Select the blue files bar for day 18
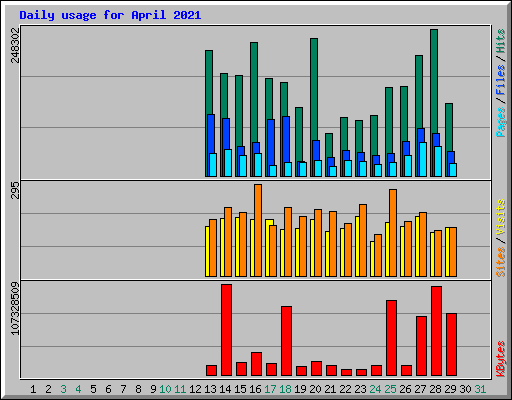This screenshot has height=400, width=512. coord(286,139)
